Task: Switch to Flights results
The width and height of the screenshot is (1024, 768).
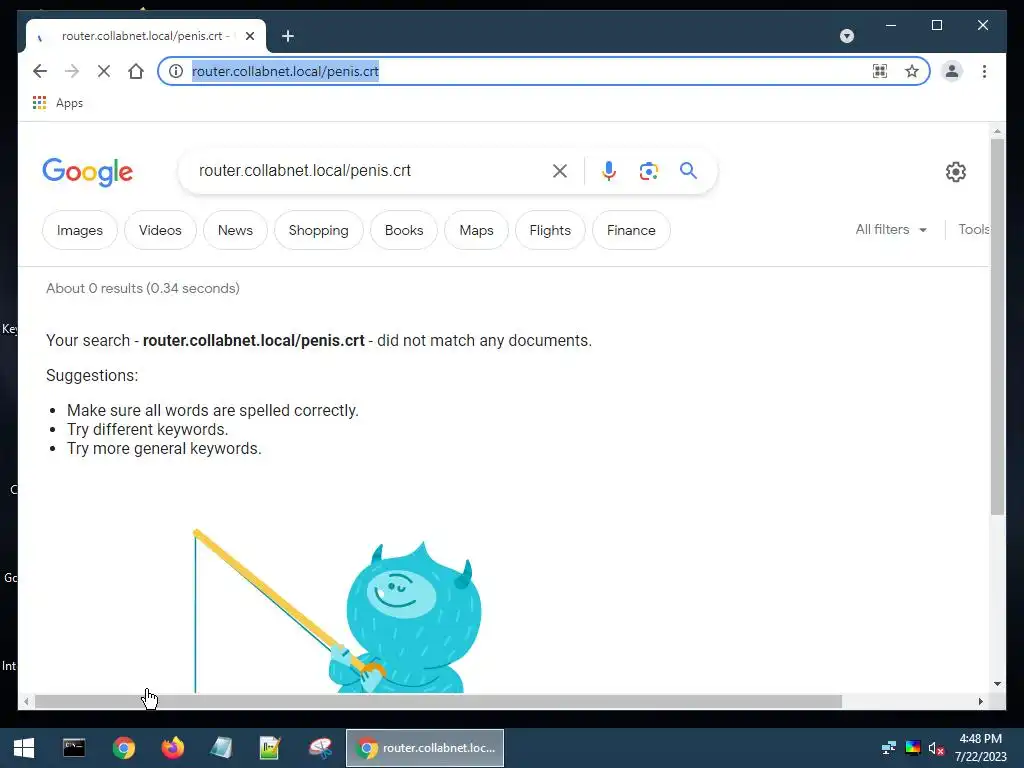Action: pyautogui.click(x=550, y=230)
